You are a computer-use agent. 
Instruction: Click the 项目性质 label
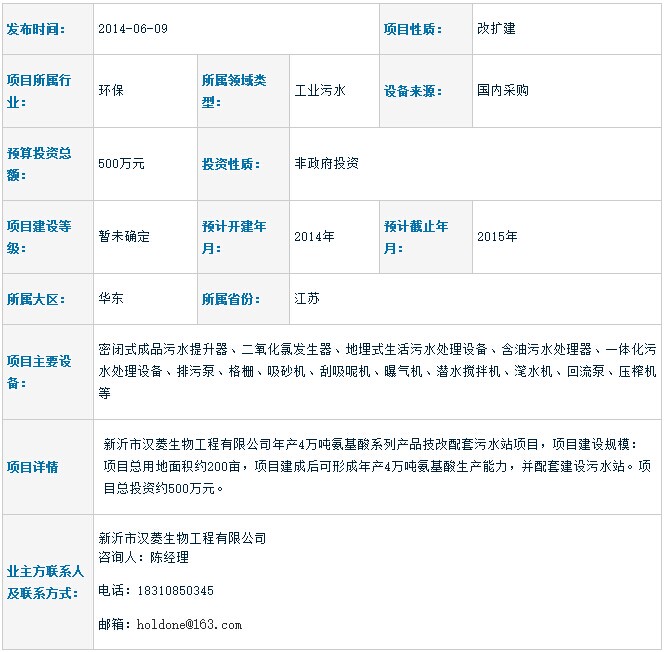pos(413,29)
